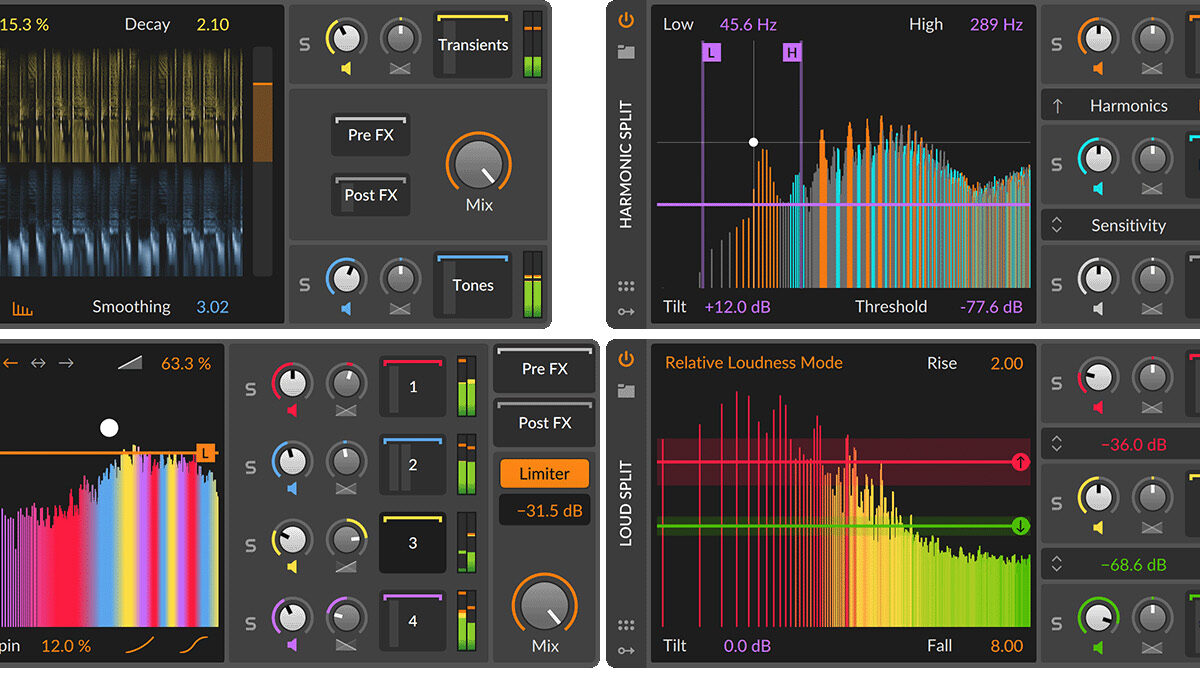Image resolution: width=1200 pixels, height=677 pixels.
Task: Click the bidirectional arrow icon in Freq Split
Action: [38, 363]
